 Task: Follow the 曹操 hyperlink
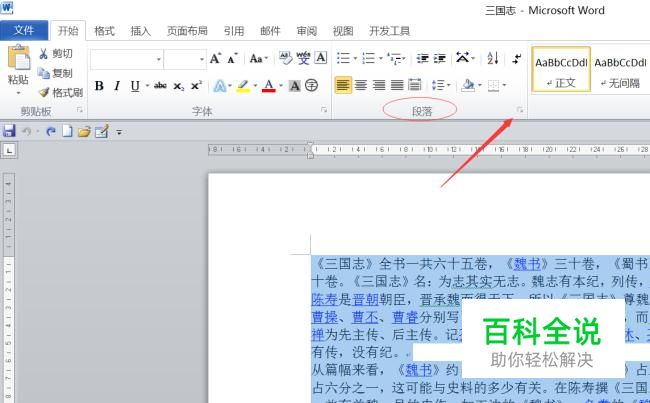325,317
